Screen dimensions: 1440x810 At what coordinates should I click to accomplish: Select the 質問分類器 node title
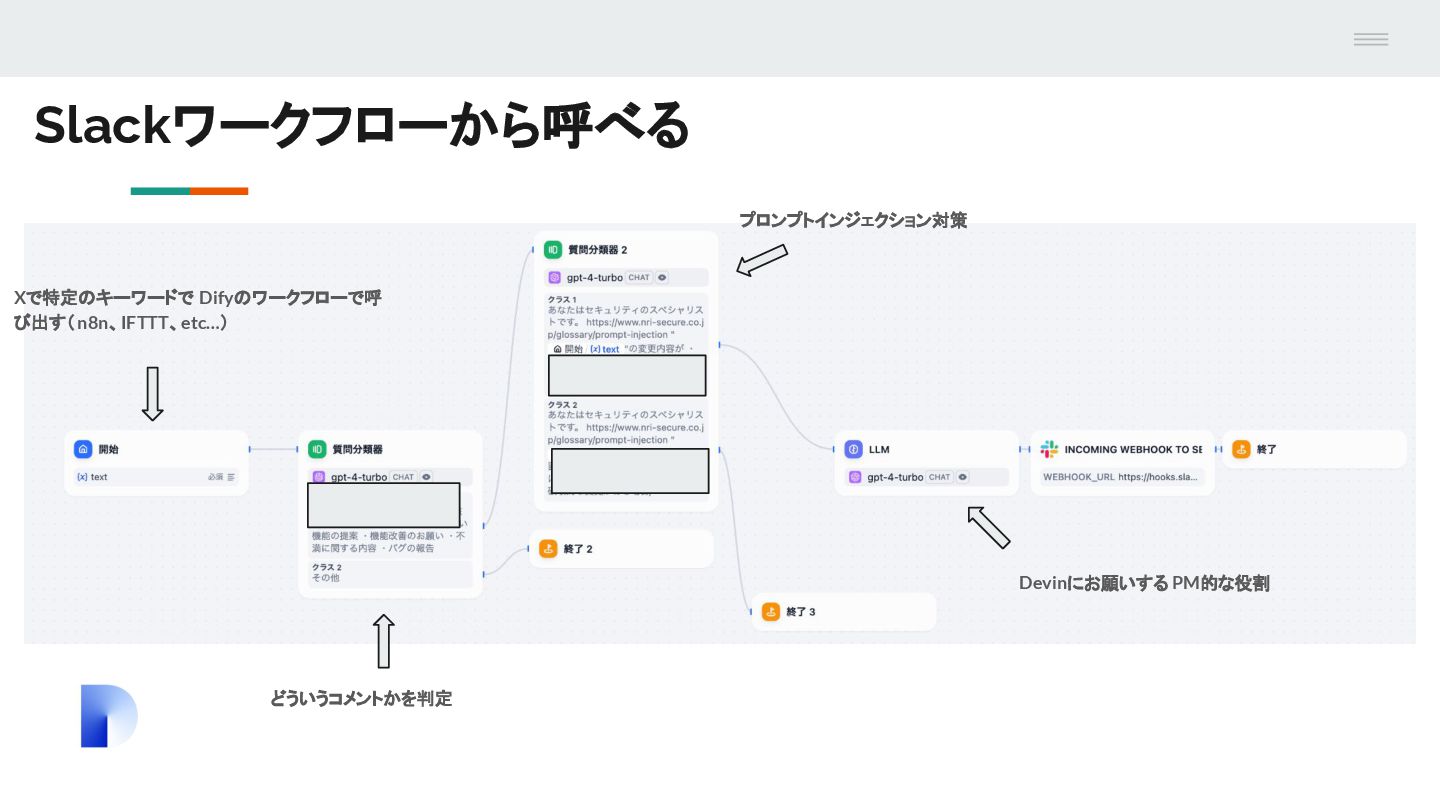tap(357, 450)
